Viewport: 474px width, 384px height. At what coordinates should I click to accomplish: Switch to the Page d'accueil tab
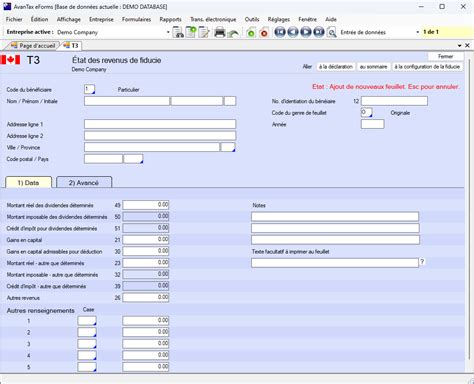pos(33,46)
